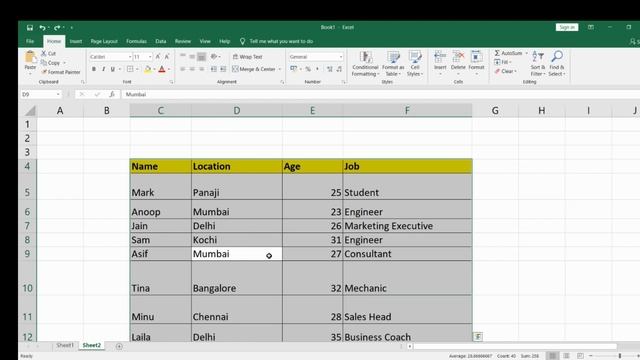Switch to Sheet1 worksheet
The height and width of the screenshot is (360, 640).
65,345
